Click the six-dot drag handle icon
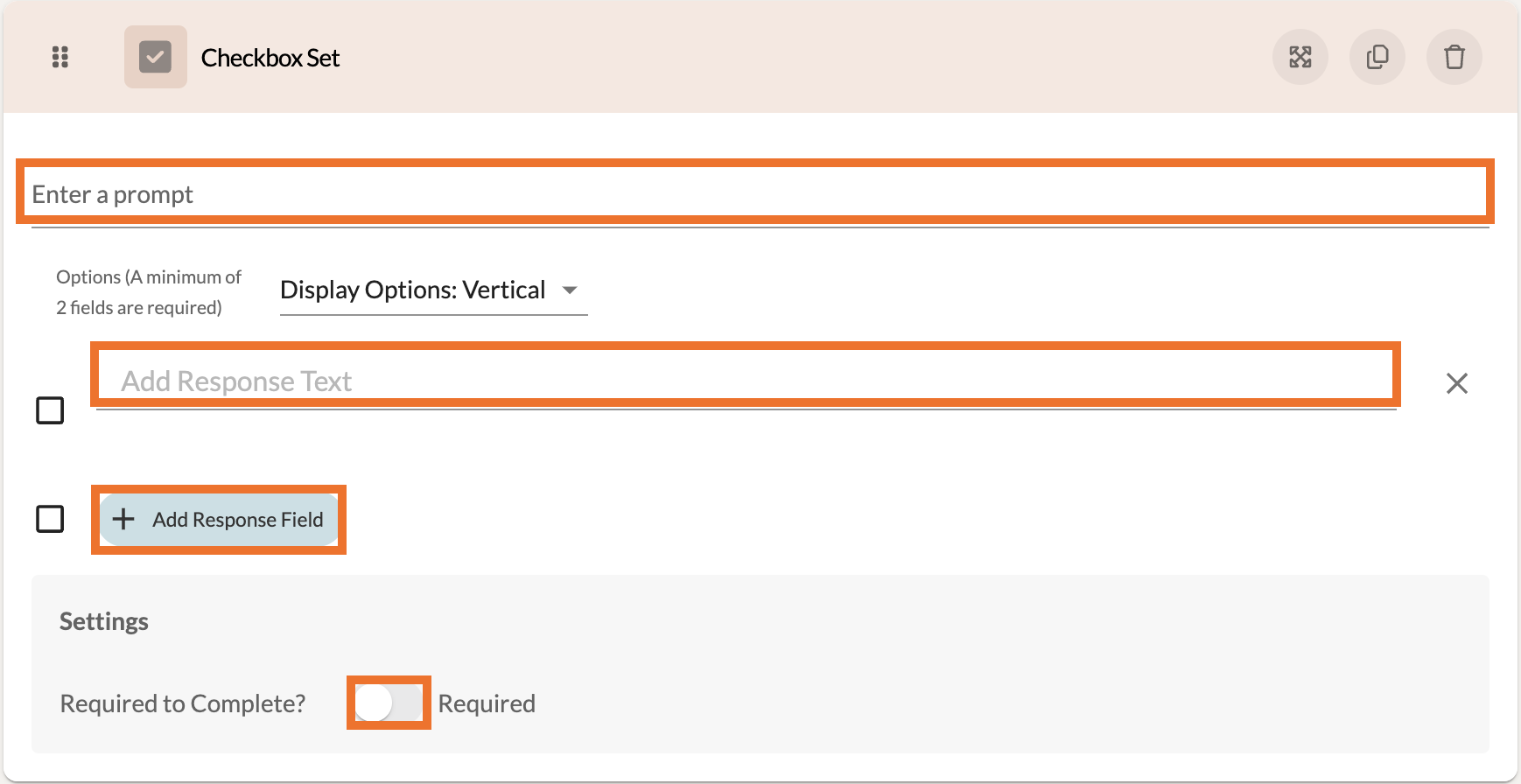1521x784 pixels. pyautogui.click(x=60, y=57)
